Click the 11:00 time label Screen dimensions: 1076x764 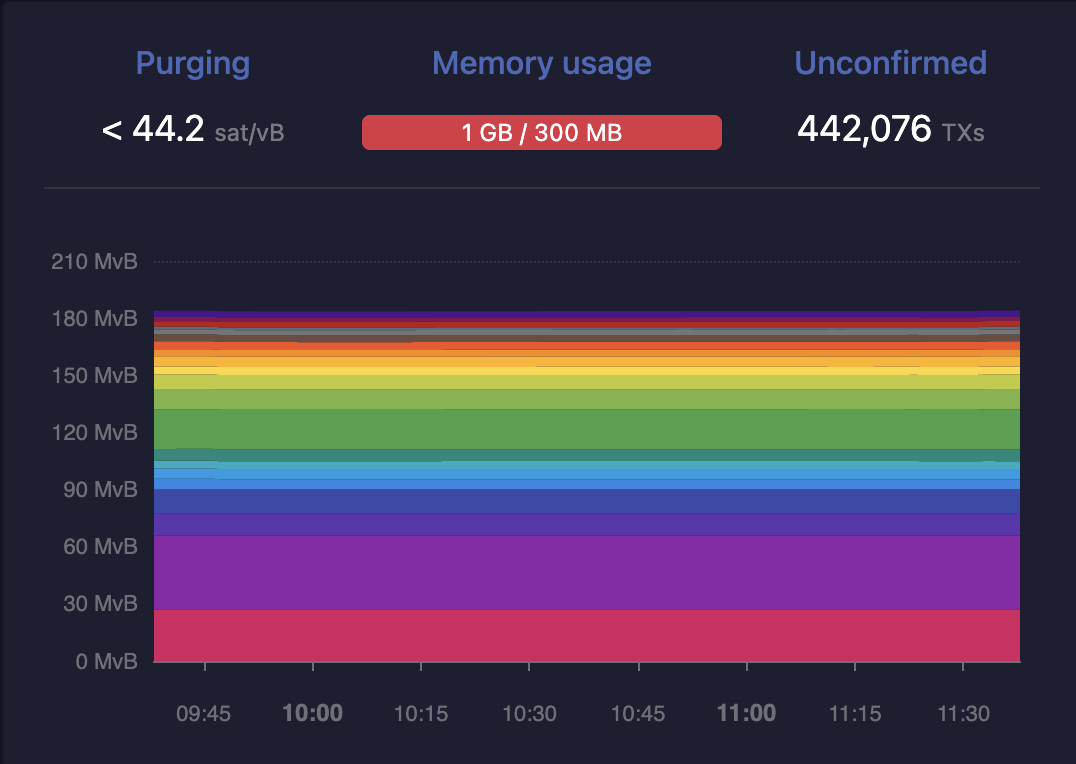coord(747,713)
